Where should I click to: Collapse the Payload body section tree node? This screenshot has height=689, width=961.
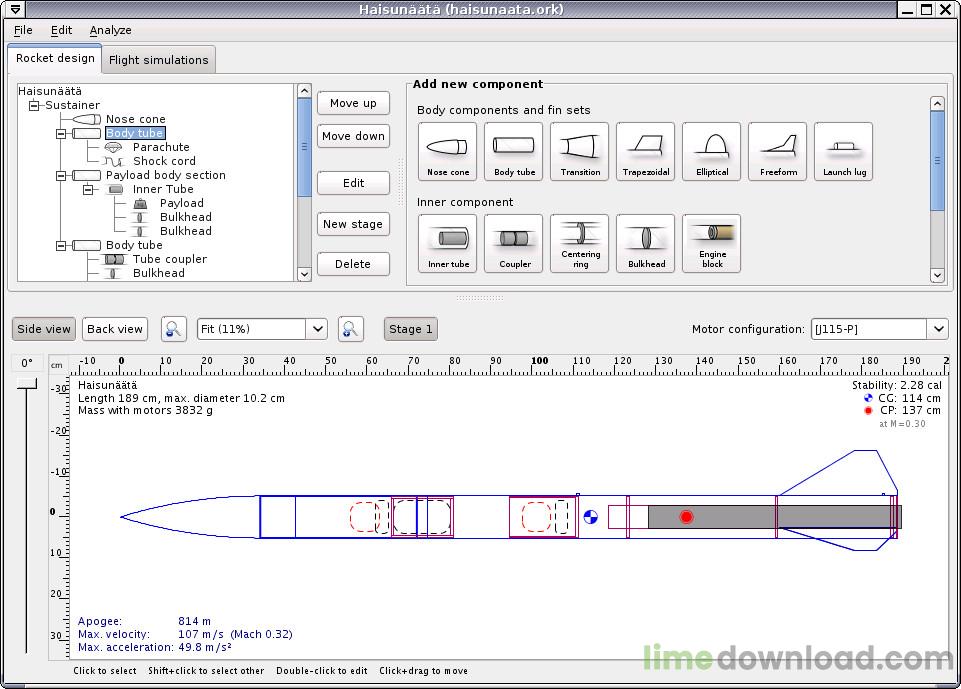coord(61,175)
